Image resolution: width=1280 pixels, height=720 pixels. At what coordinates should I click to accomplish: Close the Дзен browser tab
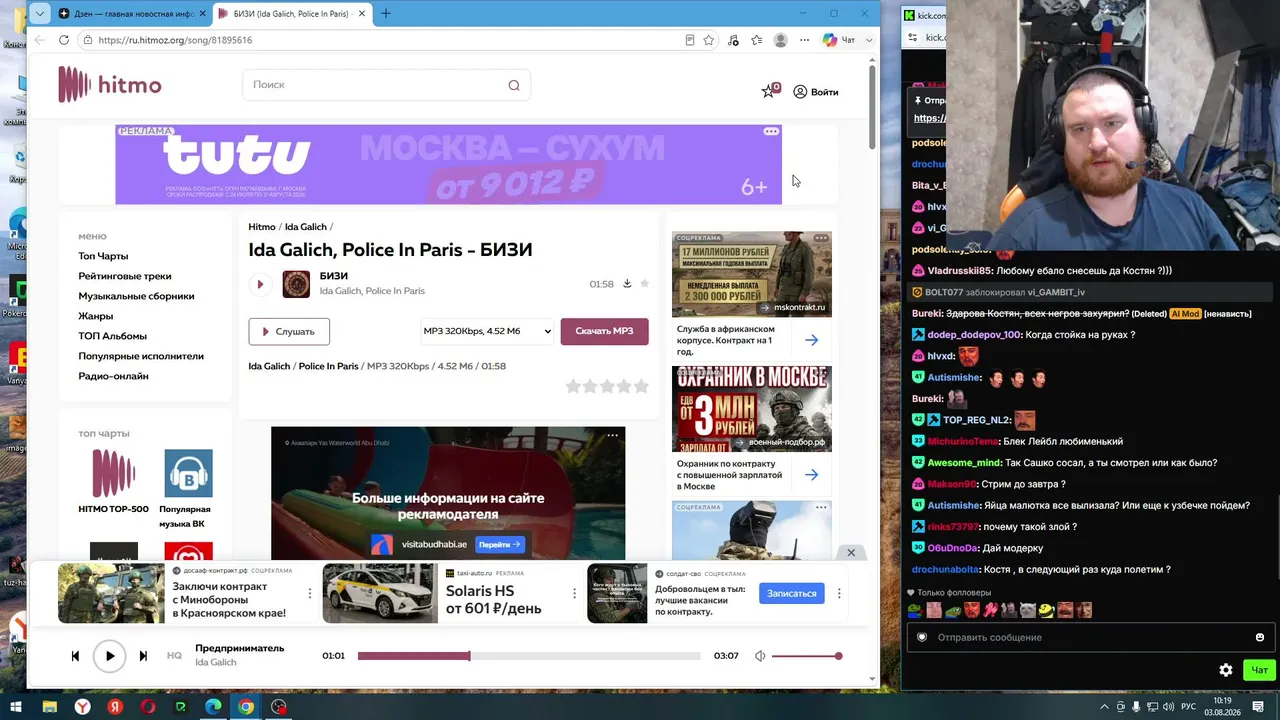[203, 14]
